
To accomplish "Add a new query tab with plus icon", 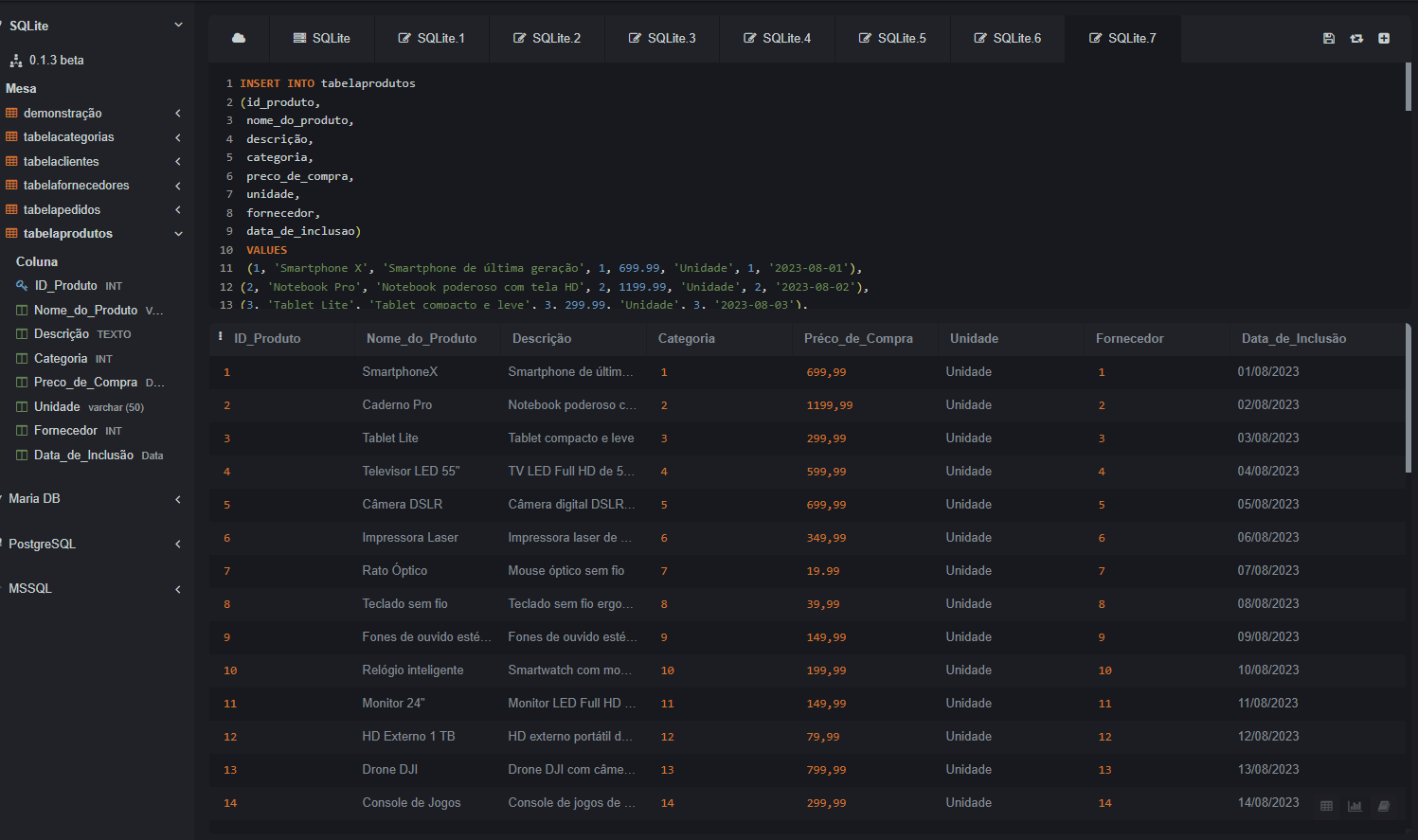I will 1384,38.
